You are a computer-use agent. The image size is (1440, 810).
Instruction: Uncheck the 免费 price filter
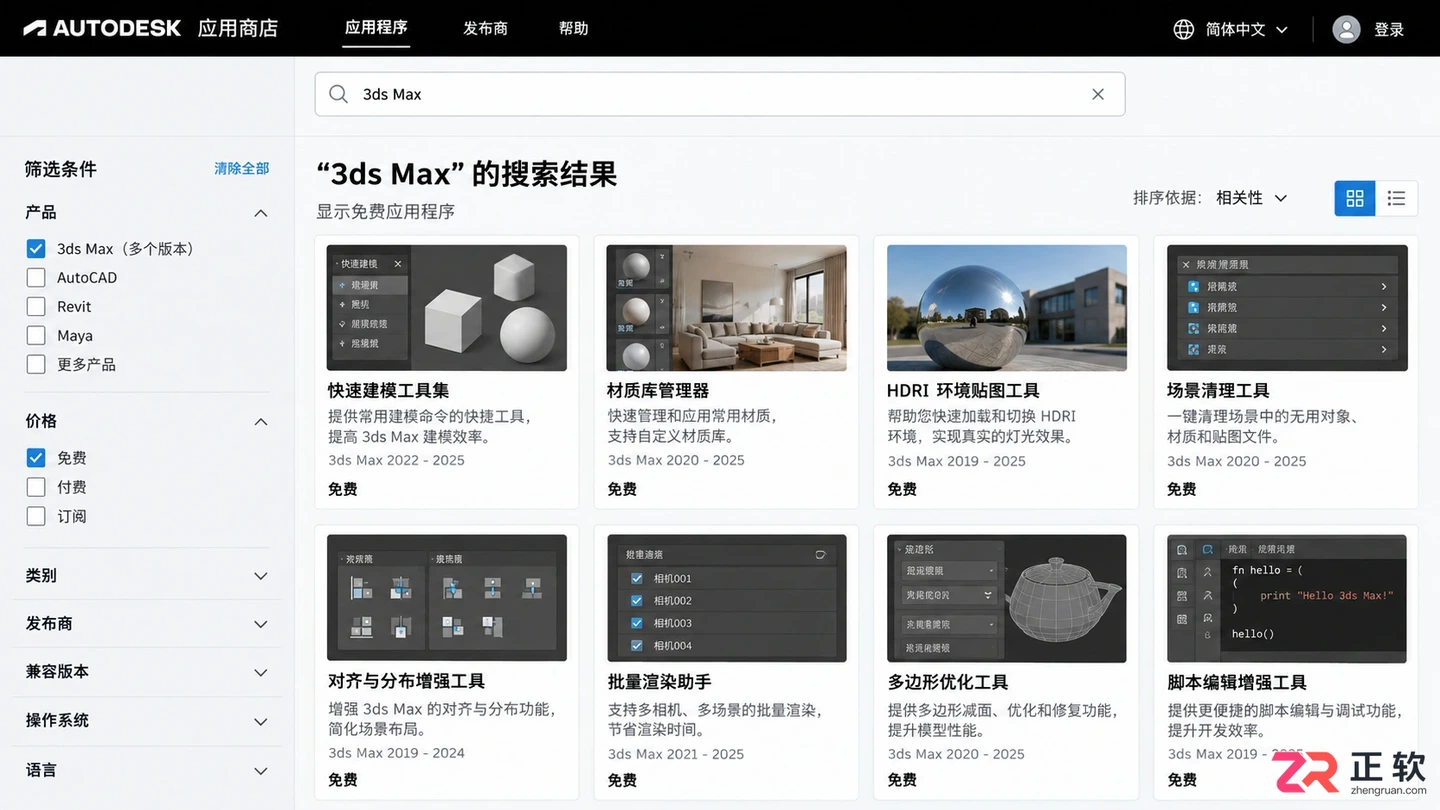tap(36, 458)
